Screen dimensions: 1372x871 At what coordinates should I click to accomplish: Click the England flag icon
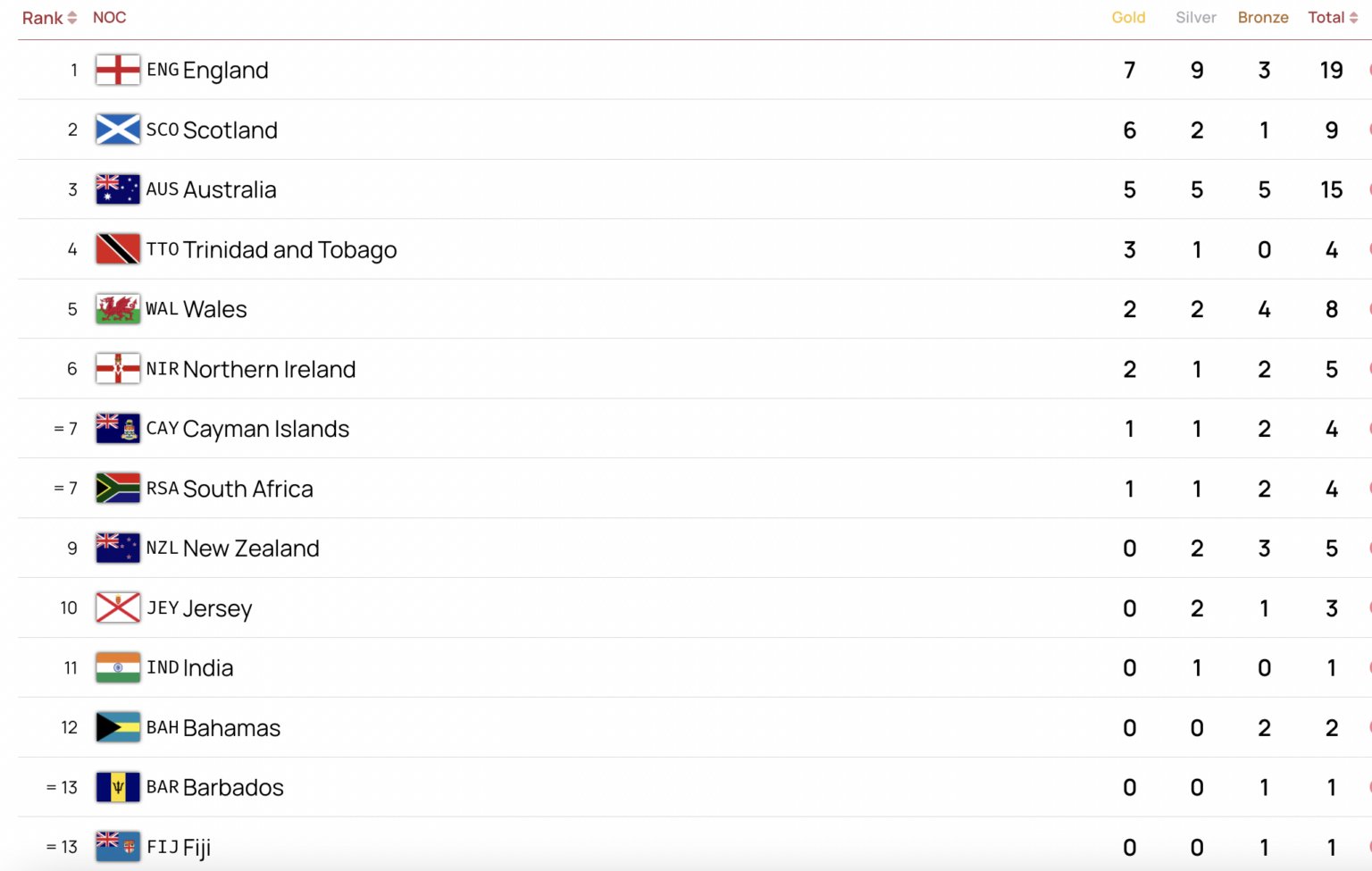point(118,70)
